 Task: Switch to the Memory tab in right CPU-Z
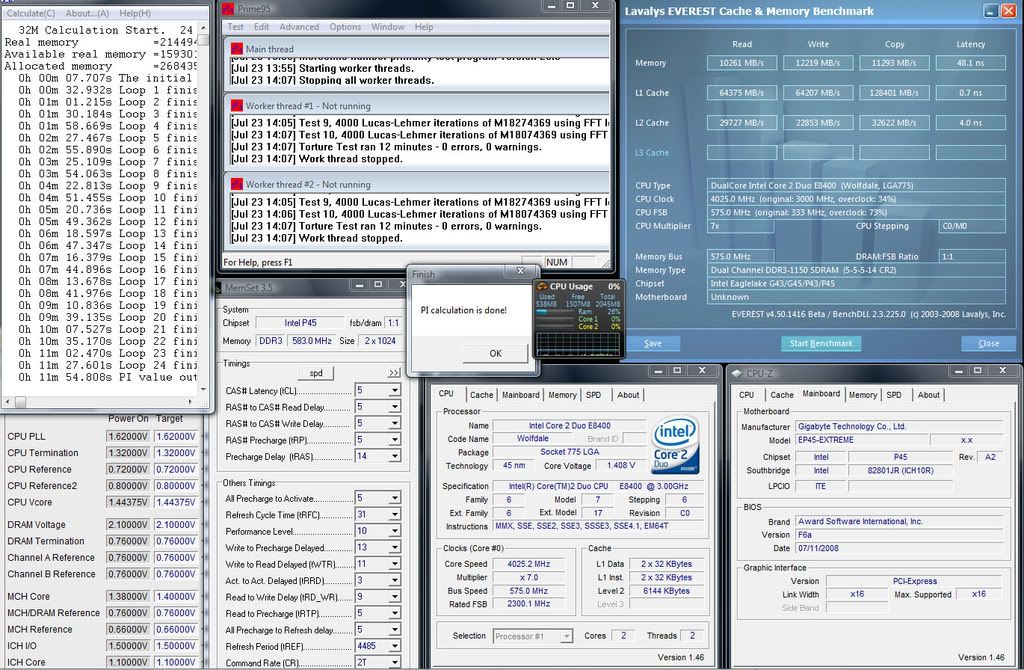(x=863, y=395)
